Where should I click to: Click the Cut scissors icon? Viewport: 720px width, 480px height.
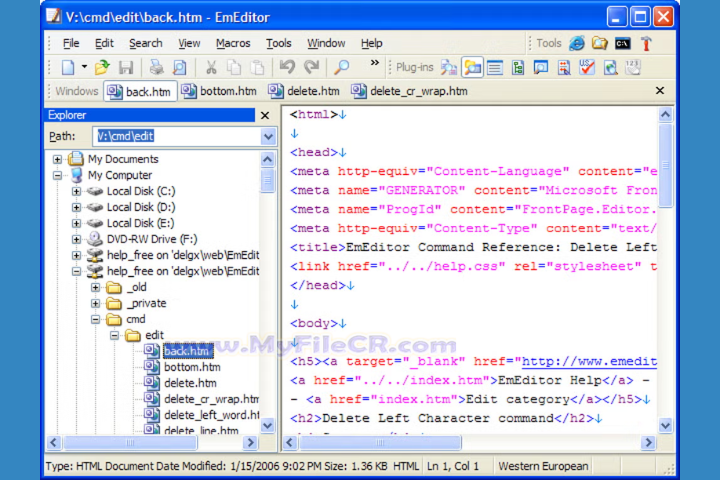pyautogui.click(x=211, y=68)
